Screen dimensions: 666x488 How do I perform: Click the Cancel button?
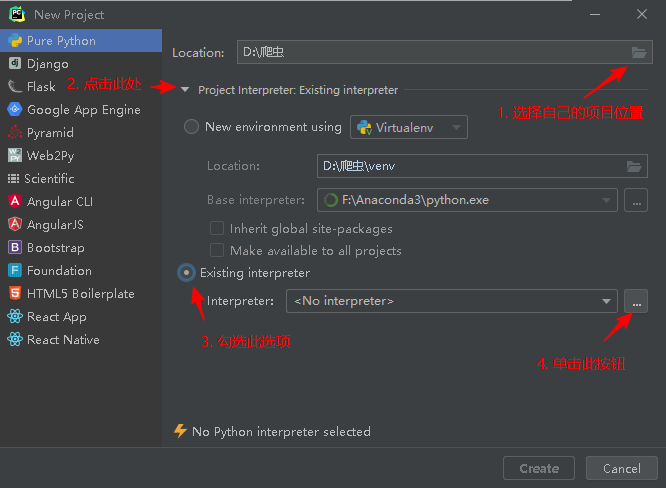[621, 468]
